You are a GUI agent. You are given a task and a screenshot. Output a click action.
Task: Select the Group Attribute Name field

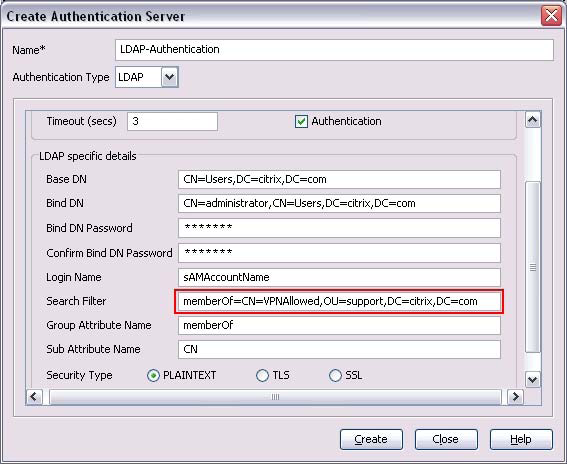click(x=339, y=325)
